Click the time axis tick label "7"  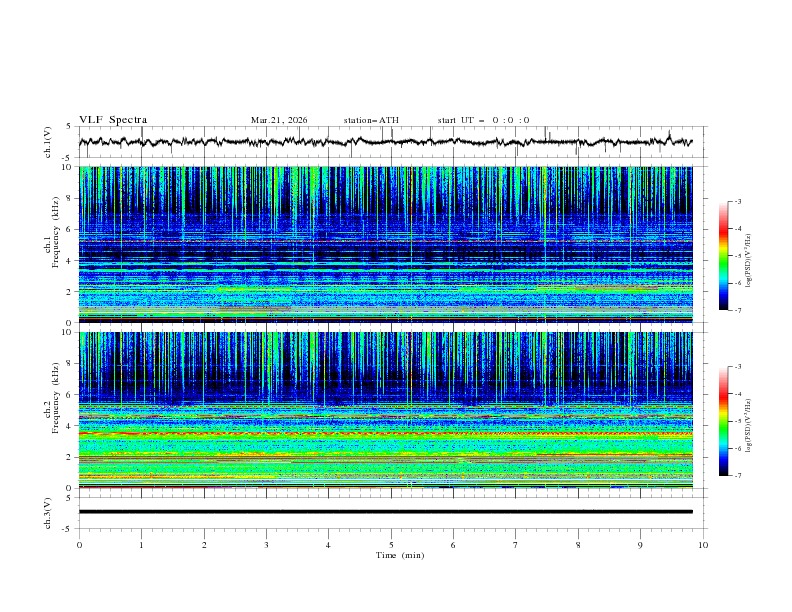[x=516, y=545]
